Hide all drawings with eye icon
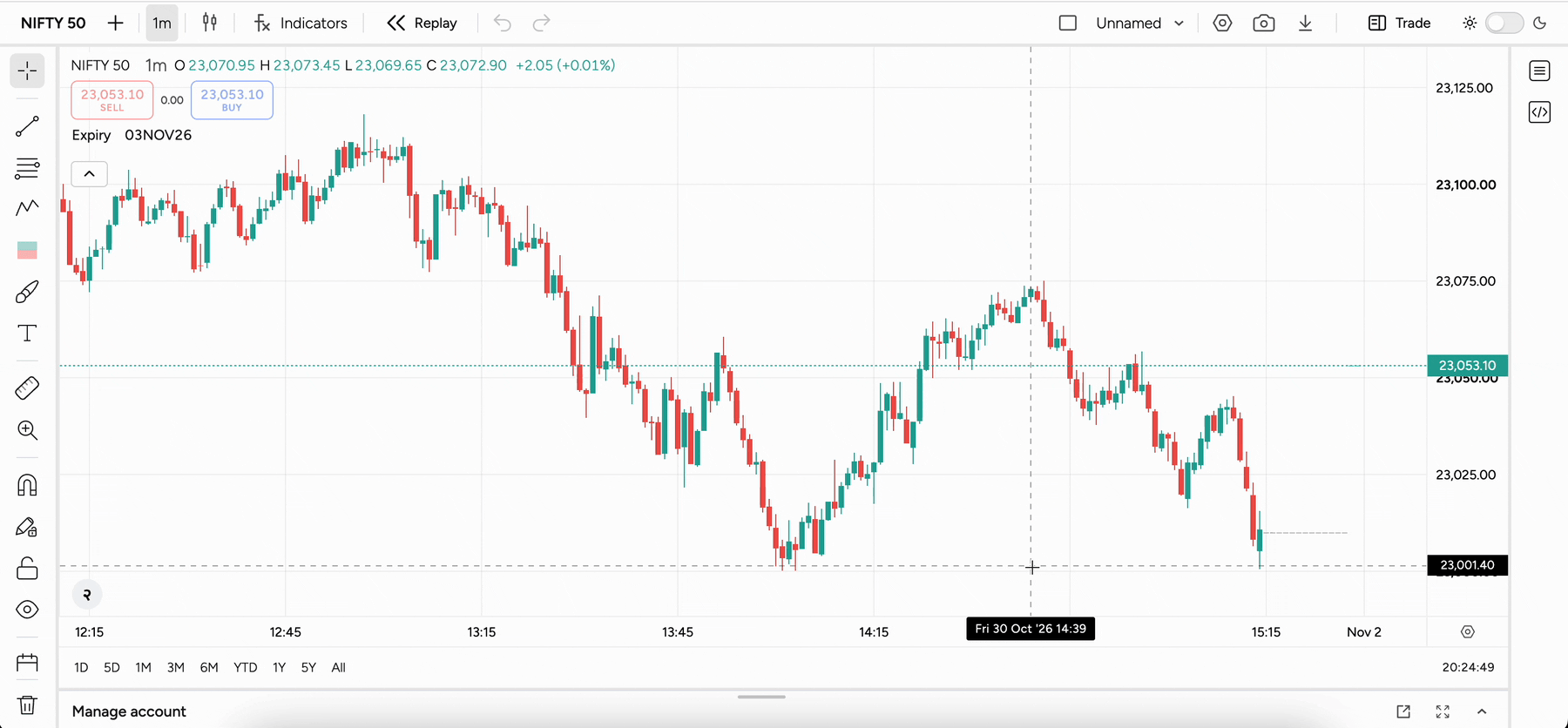This screenshot has width=1568, height=728. point(27,610)
